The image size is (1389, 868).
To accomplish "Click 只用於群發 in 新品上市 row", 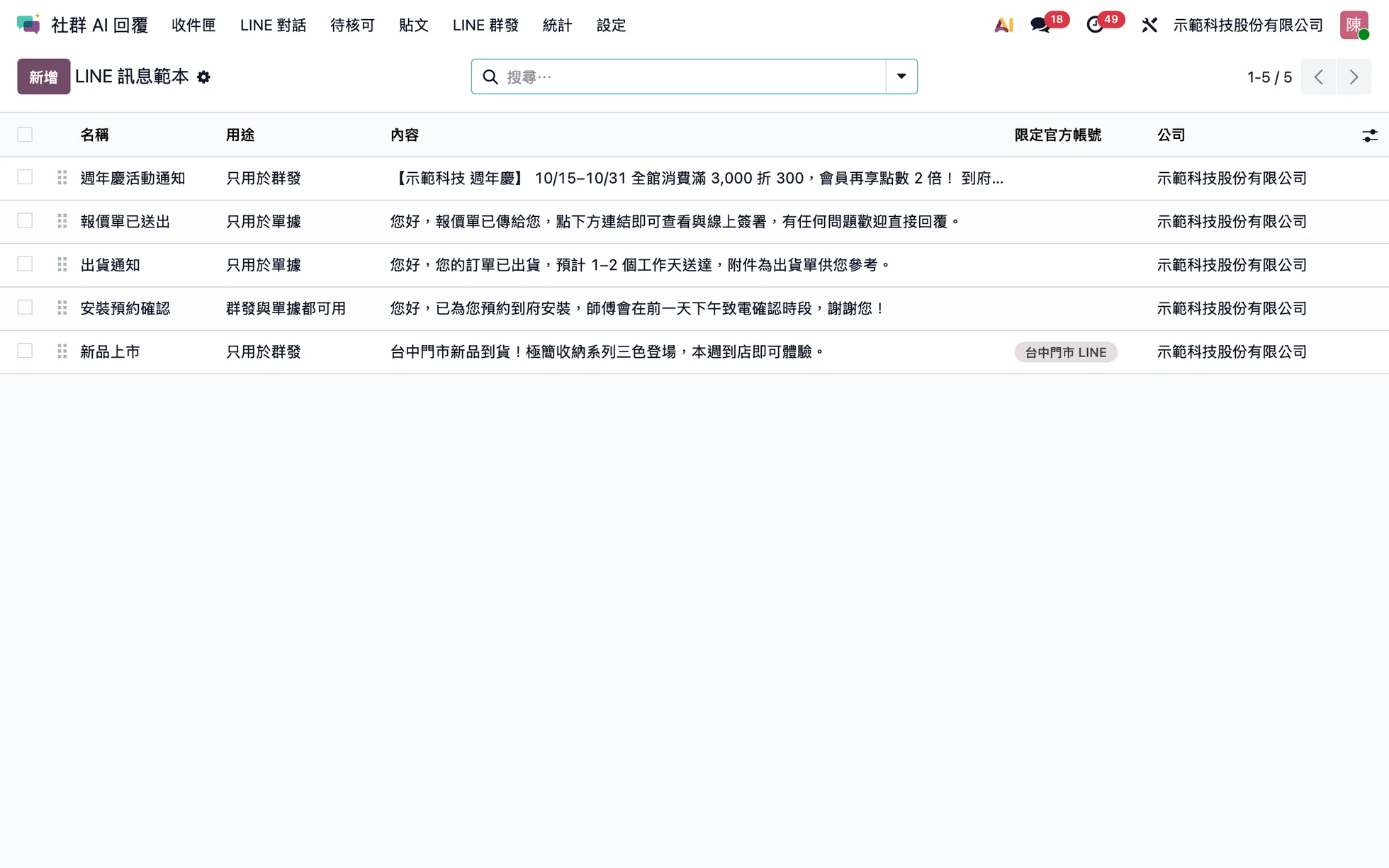I will (x=263, y=352).
